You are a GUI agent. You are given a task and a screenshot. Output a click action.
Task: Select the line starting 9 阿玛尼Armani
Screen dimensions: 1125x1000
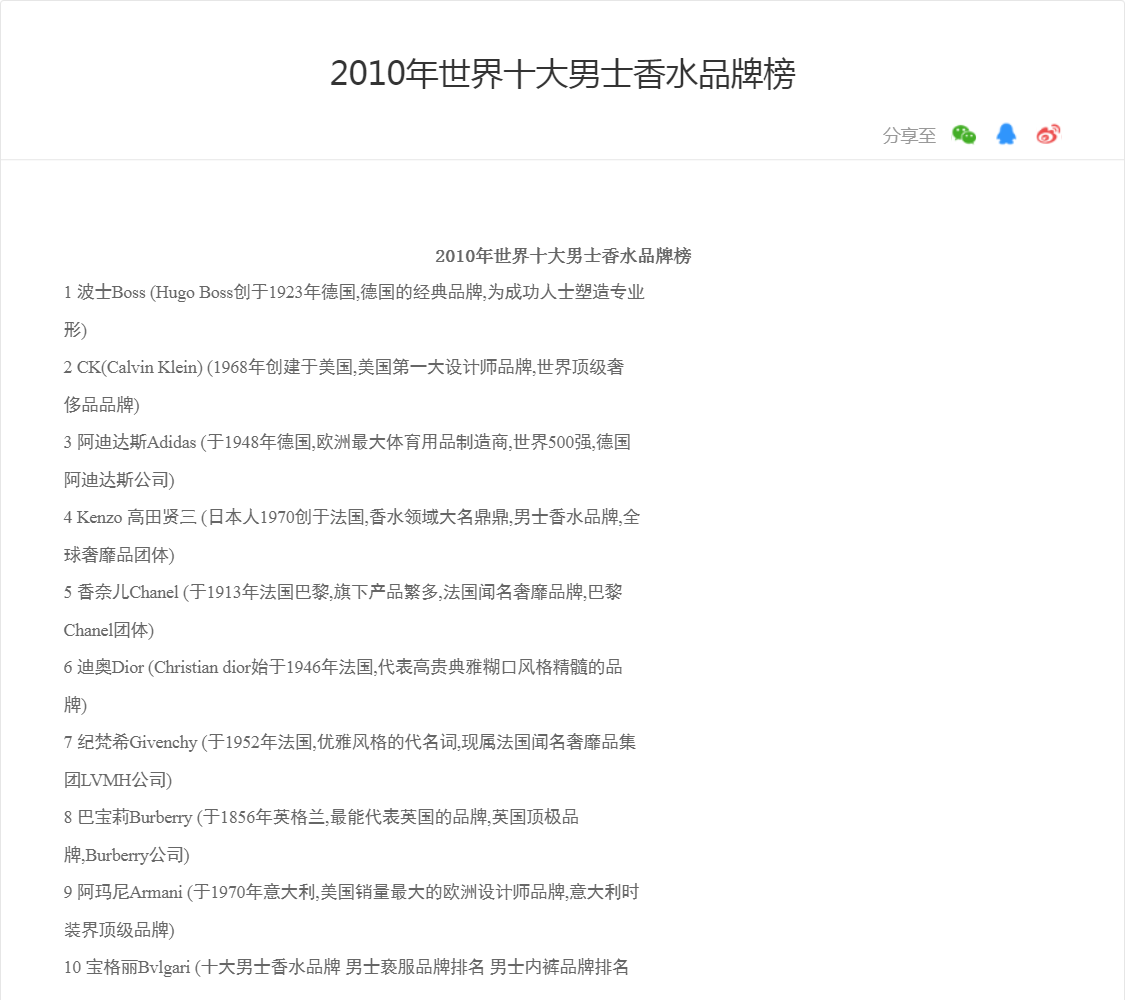click(351, 892)
